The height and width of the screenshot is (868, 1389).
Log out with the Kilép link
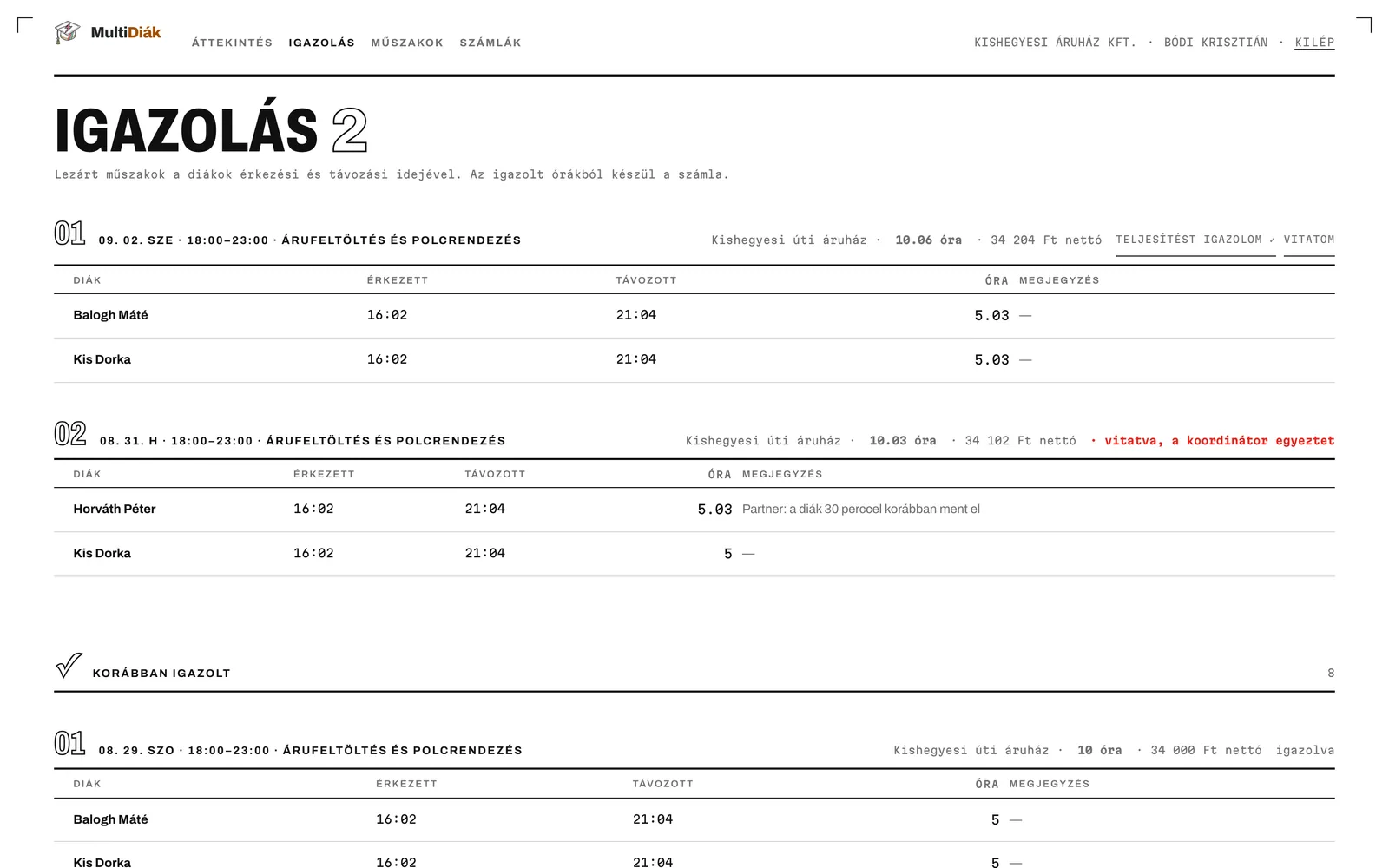click(x=1314, y=43)
